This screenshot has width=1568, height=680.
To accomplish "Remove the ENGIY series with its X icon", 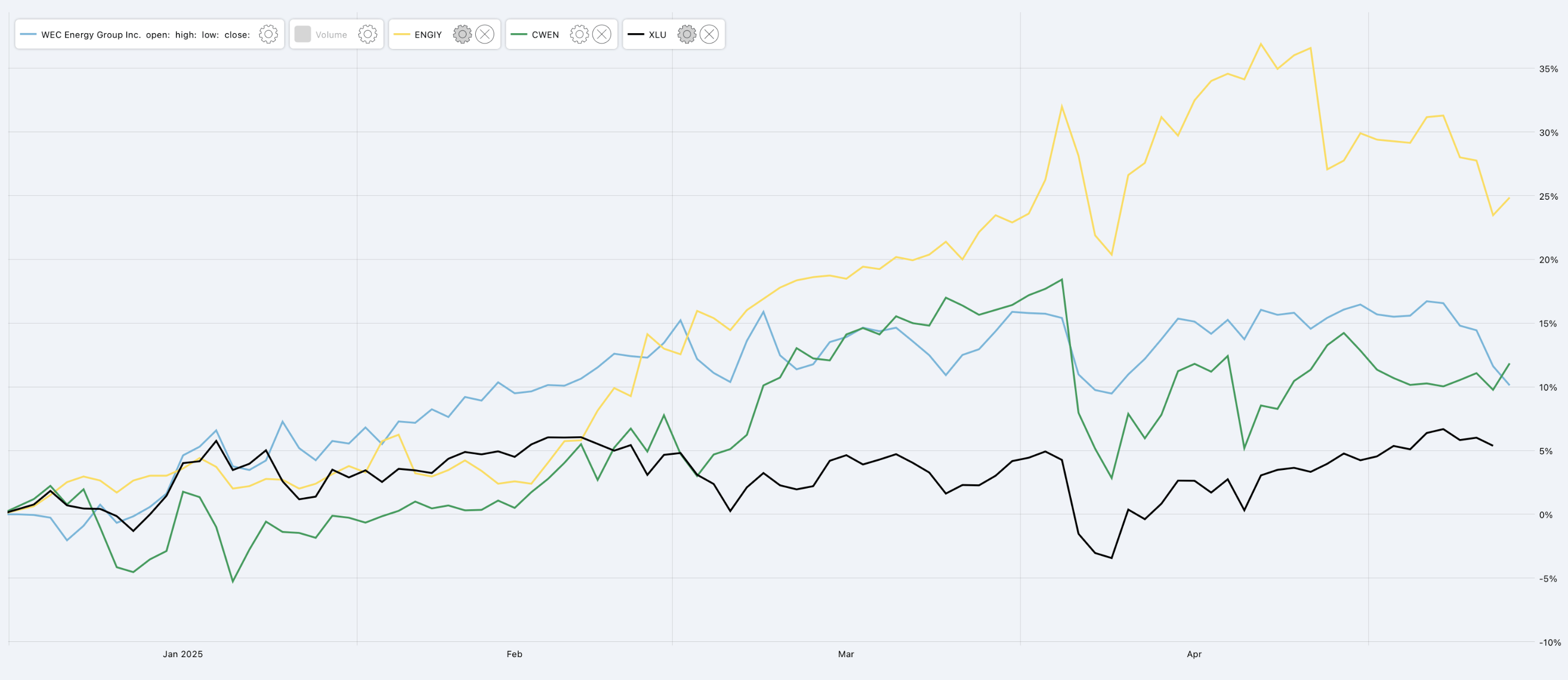I will [x=484, y=34].
